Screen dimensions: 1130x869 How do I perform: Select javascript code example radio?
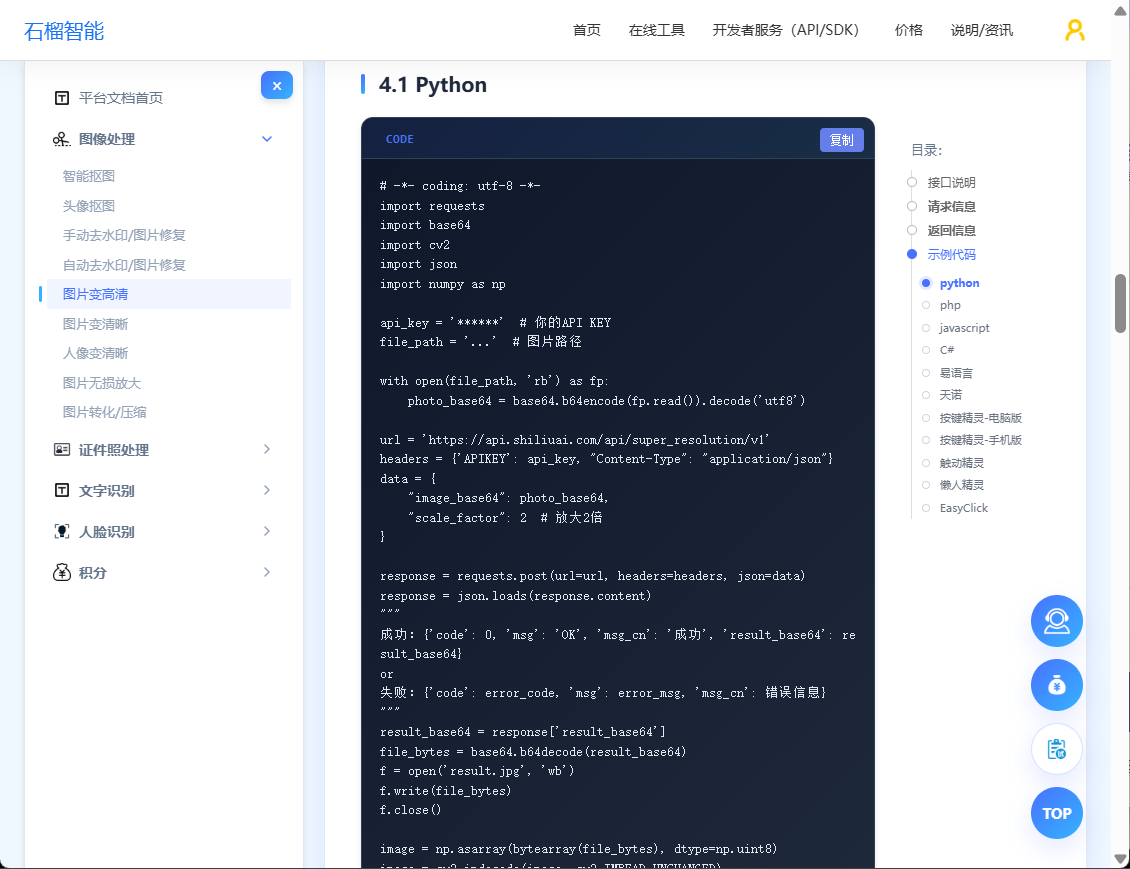926,328
